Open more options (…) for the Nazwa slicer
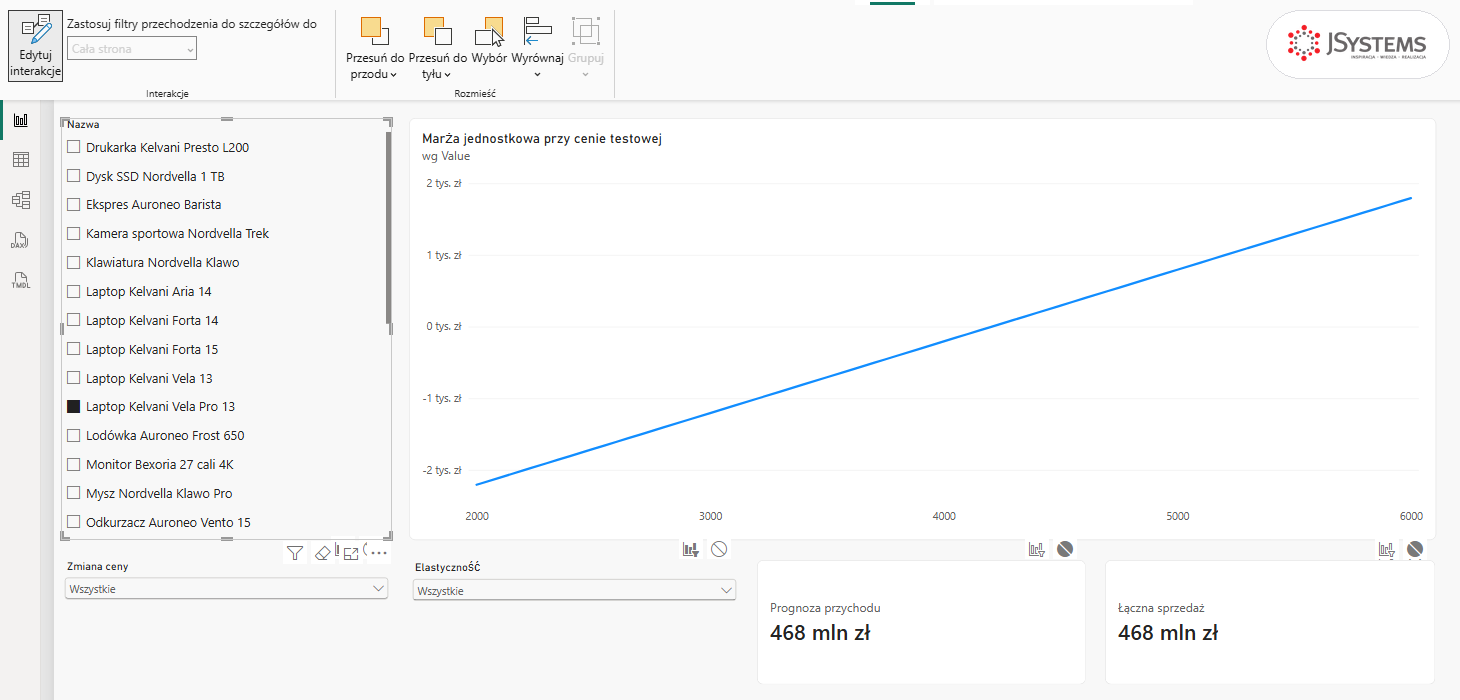 pos(378,552)
